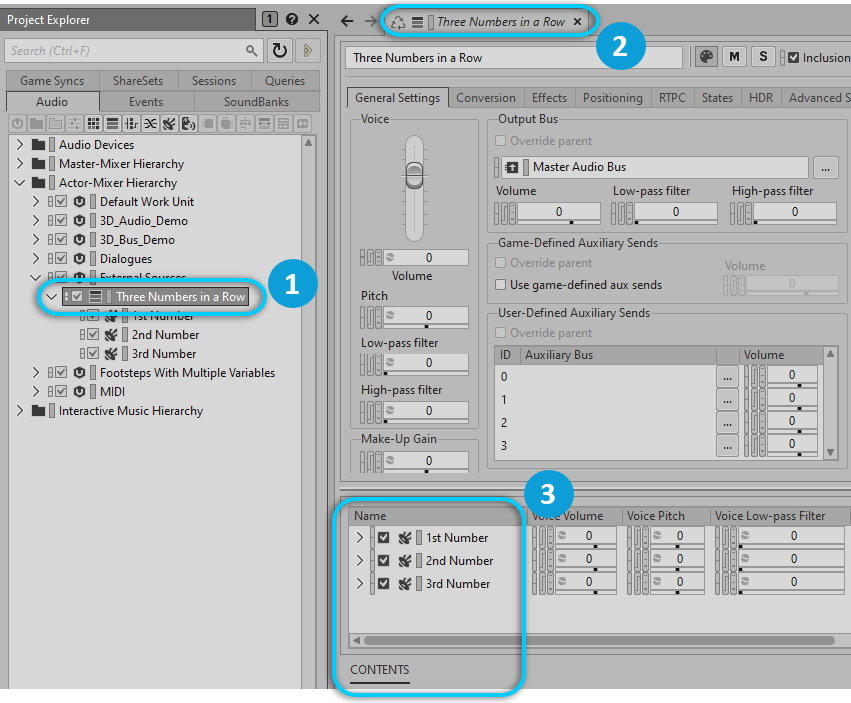Click the Project Explorer help question mark icon
This screenshot has width=851, height=703.
291,19
